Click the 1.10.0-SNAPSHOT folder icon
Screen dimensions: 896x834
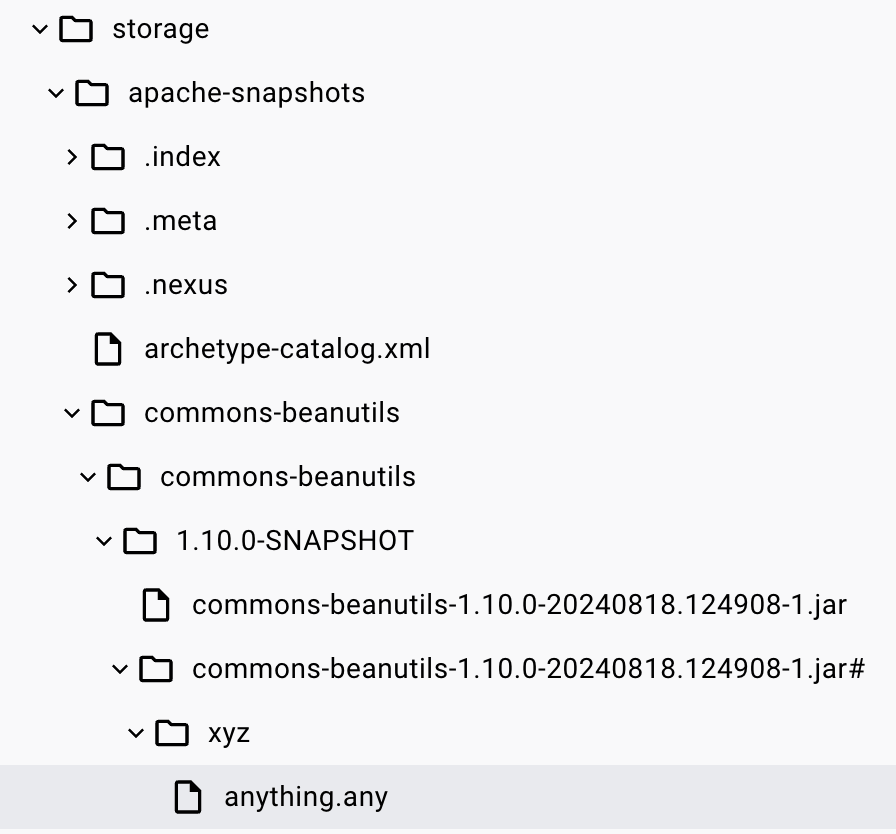140,540
